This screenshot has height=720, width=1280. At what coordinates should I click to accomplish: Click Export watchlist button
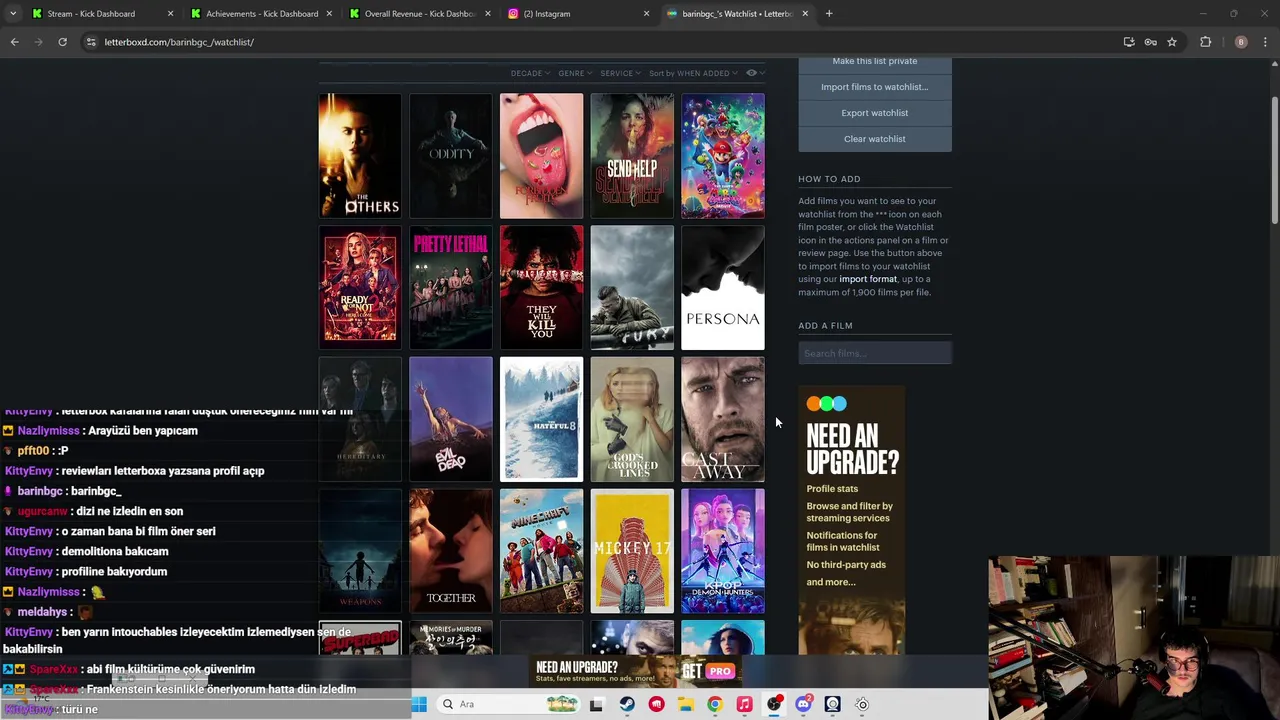875,113
